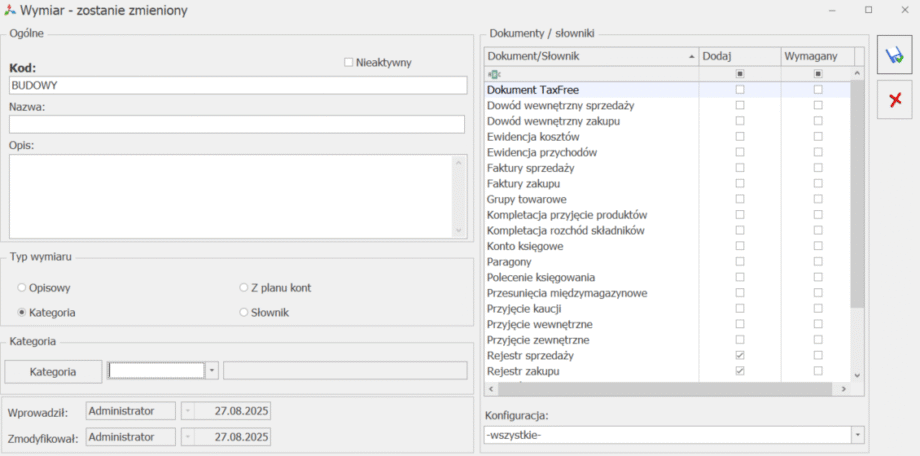Uncheck Dodaj for Rejestr sprzedaży
The height and width of the screenshot is (456, 920).
[x=739, y=355]
